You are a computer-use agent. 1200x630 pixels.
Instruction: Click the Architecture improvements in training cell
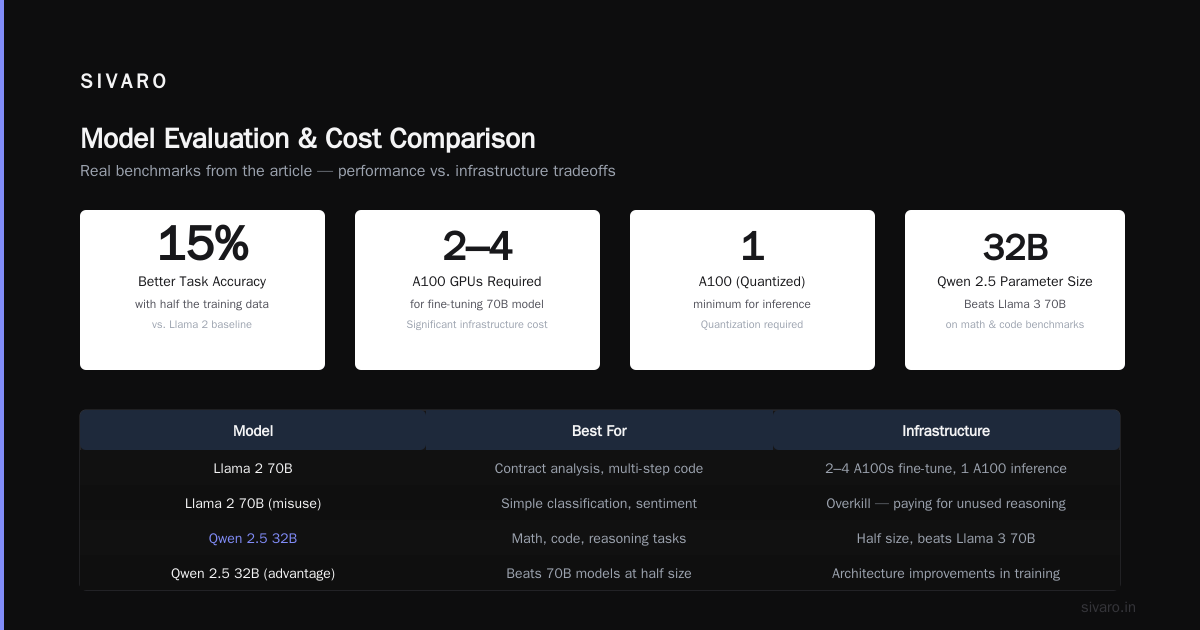[x=946, y=573]
